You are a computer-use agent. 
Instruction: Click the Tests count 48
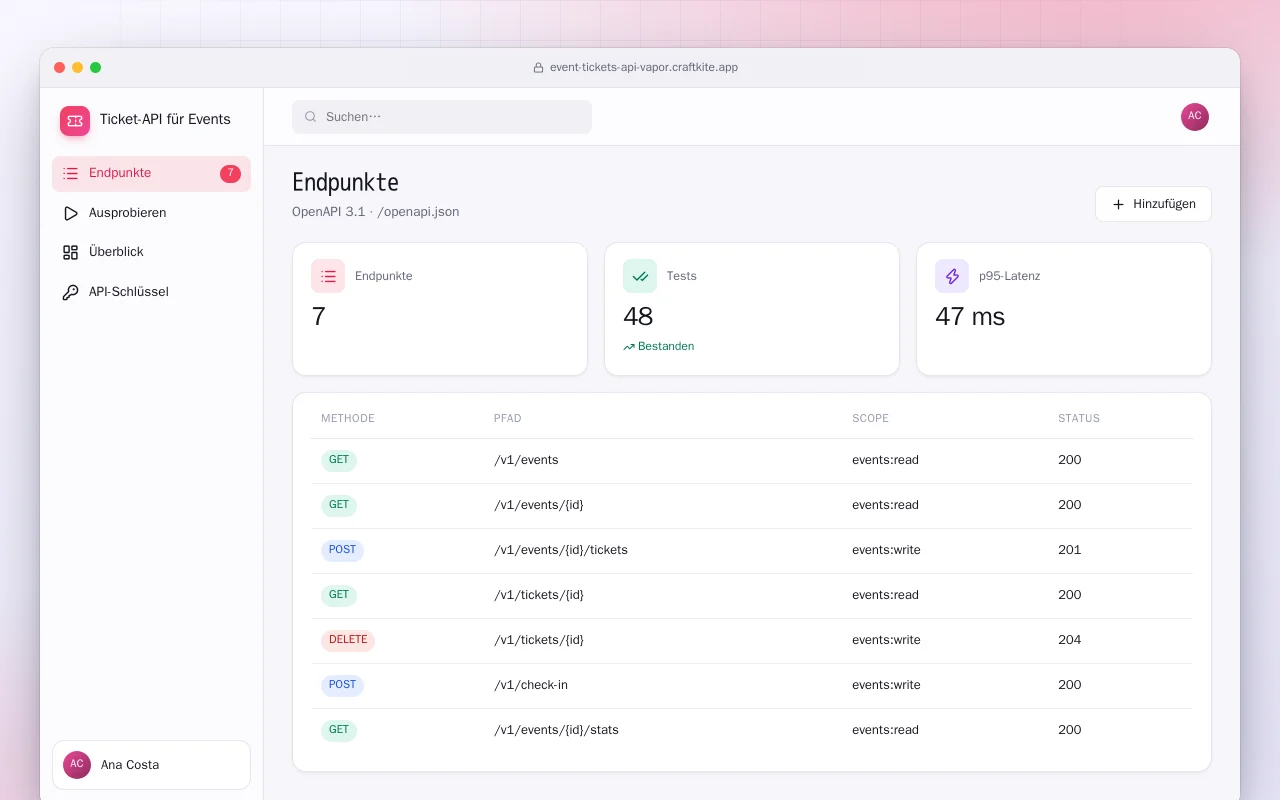tap(638, 317)
